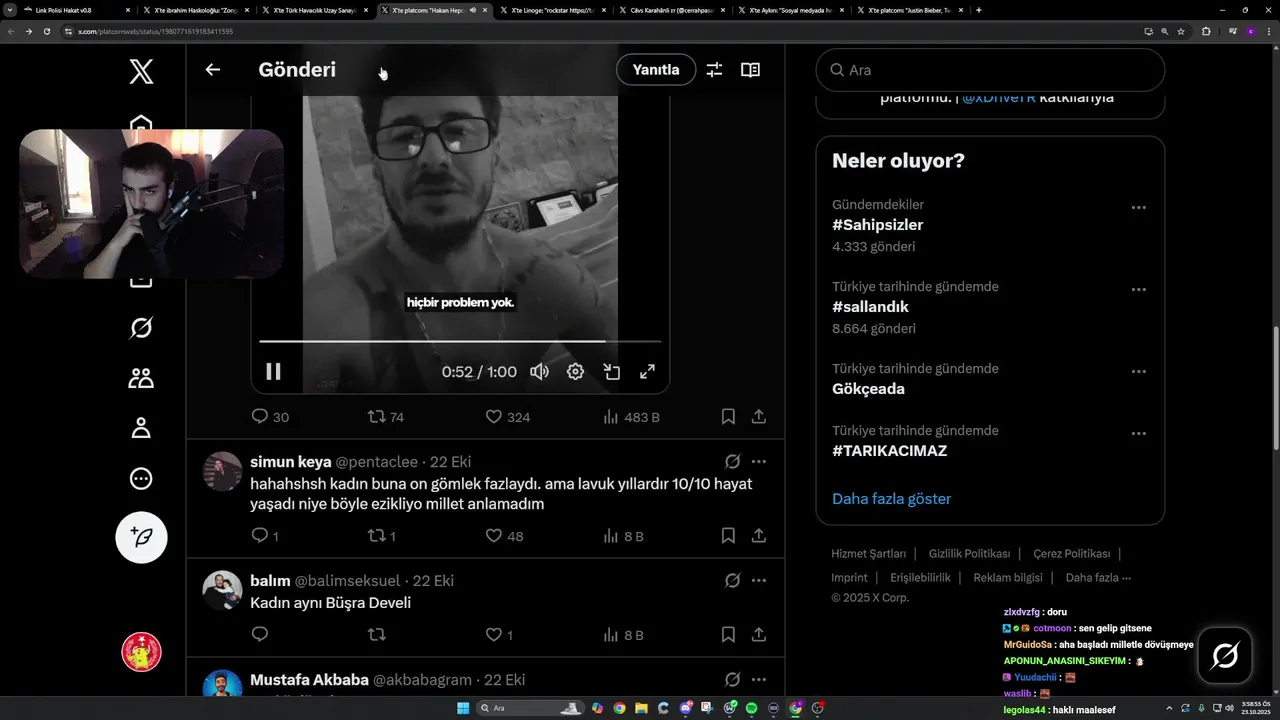Open simun keya's profile avatar

pyautogui.click(x=223, y=471)
